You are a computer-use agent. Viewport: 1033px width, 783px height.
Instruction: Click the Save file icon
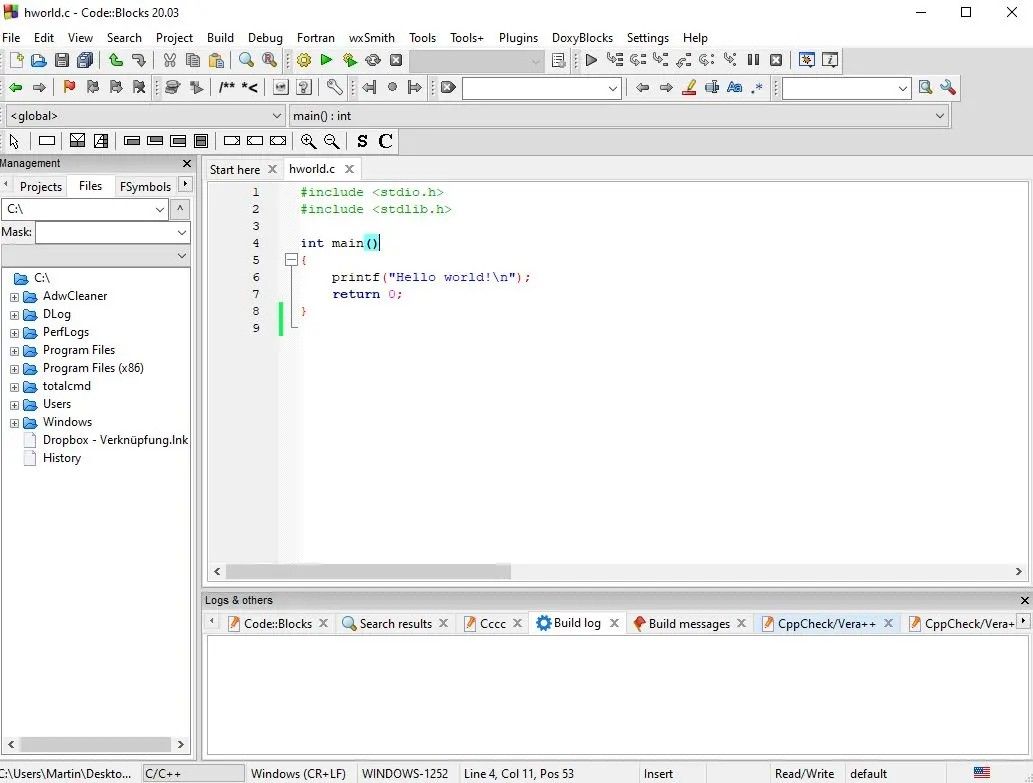pos(62,61)
